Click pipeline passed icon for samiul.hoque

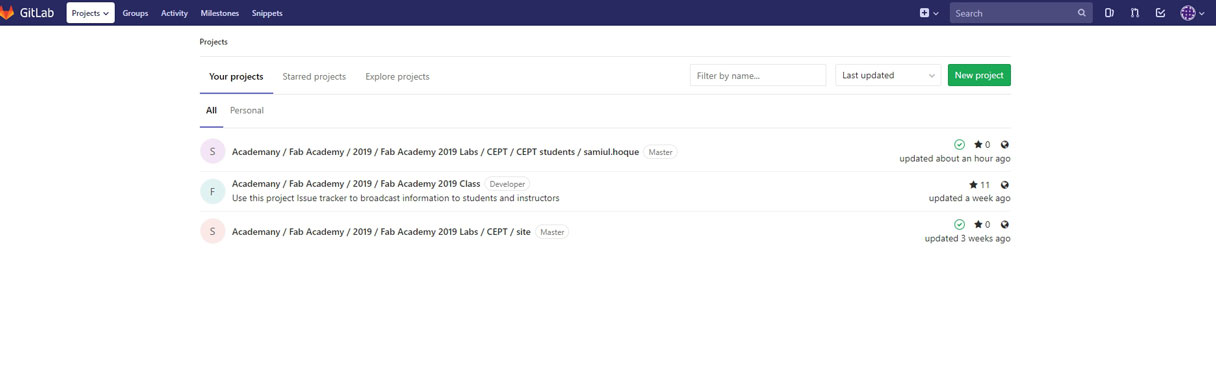point(960,145)
